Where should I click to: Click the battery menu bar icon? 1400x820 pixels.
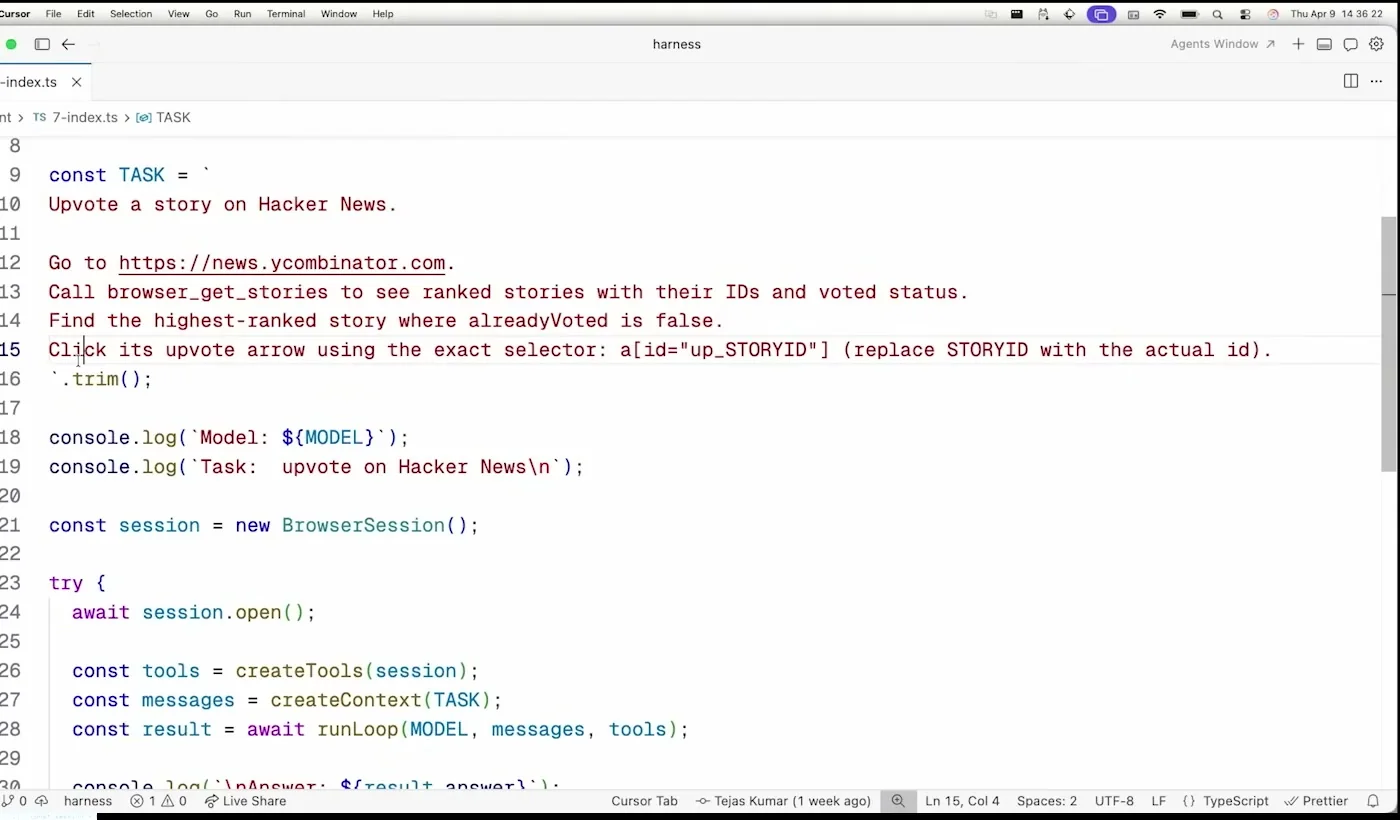coord(1189,14)
